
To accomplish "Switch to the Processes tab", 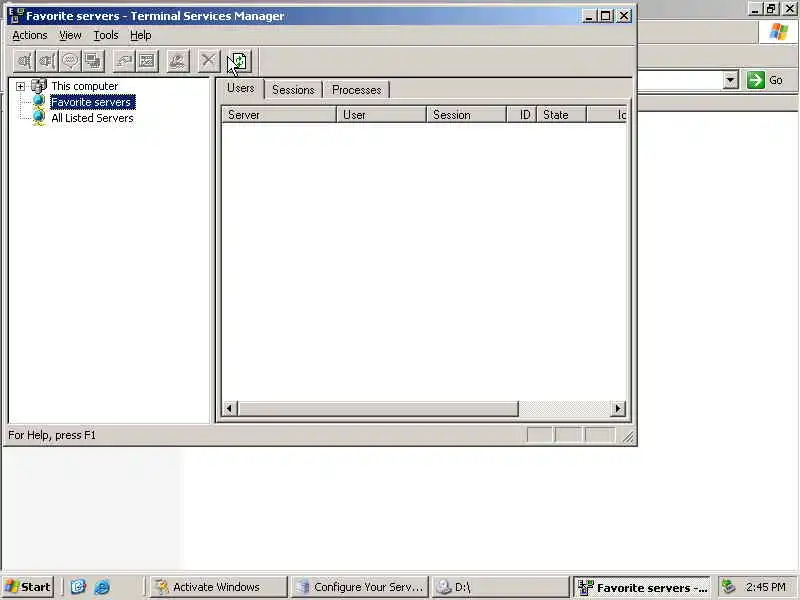I will [357, 90].
